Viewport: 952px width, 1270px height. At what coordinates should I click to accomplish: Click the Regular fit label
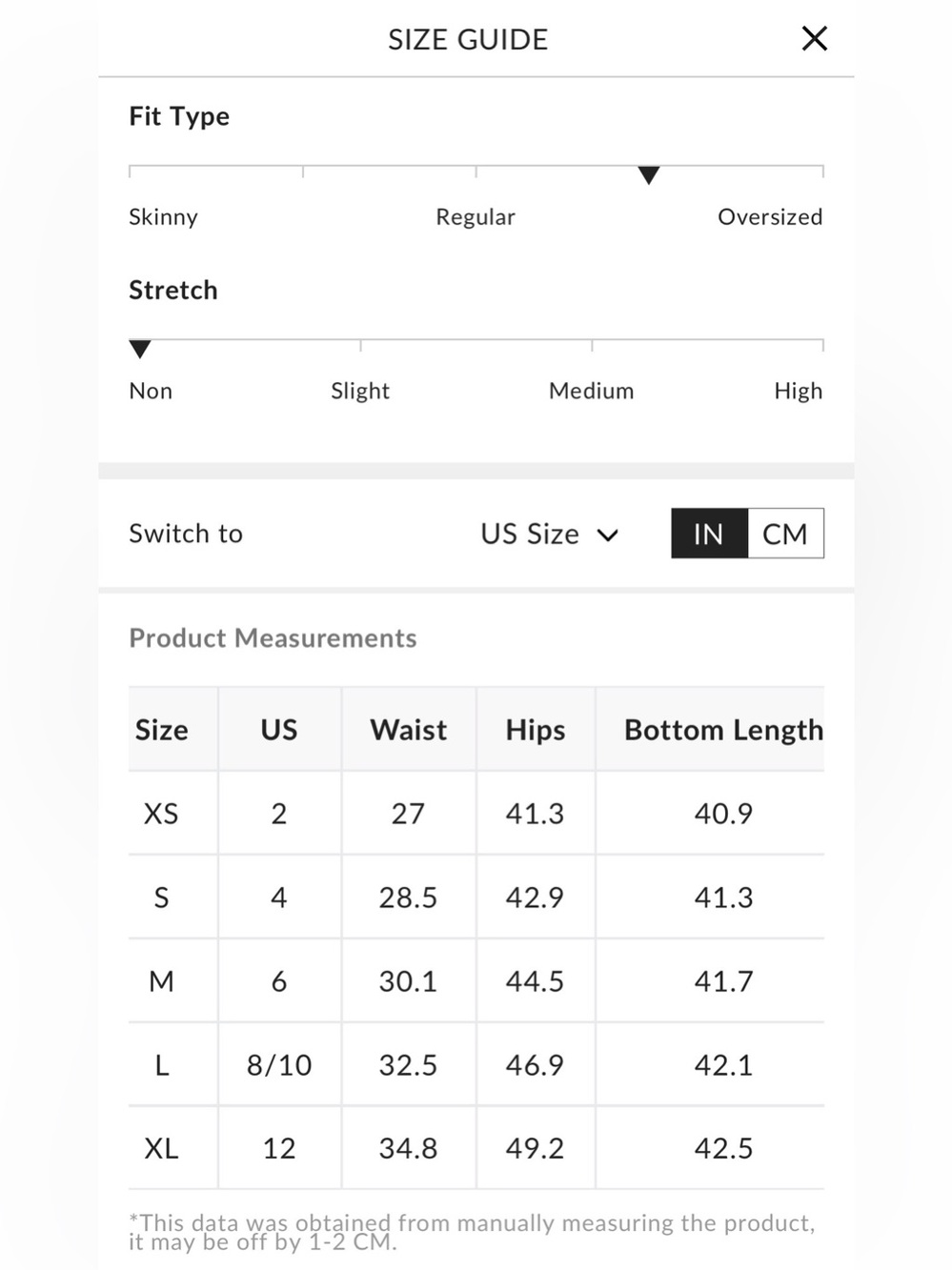click(x=476, y=217)
